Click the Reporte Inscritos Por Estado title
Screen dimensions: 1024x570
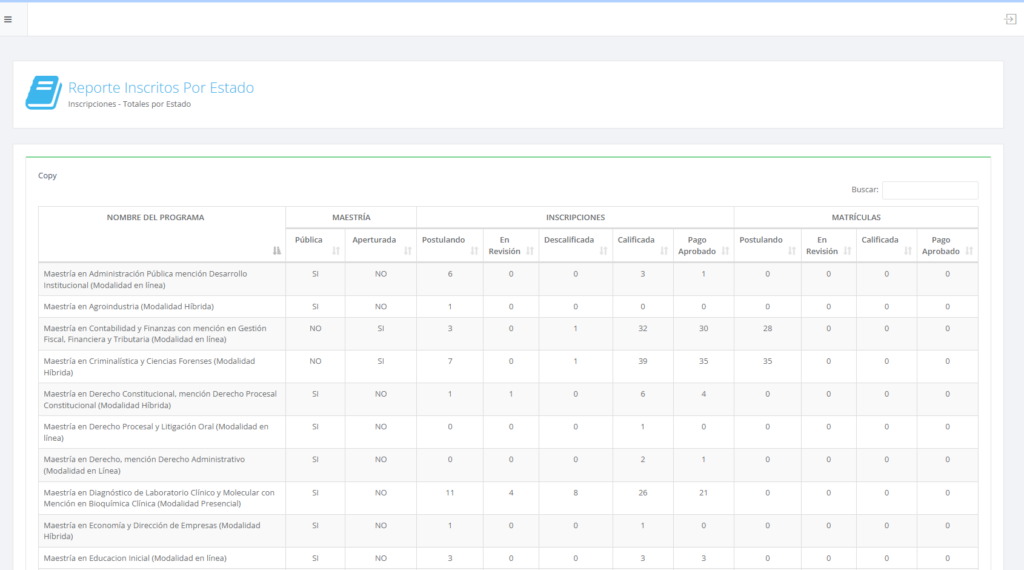point(161,88)
